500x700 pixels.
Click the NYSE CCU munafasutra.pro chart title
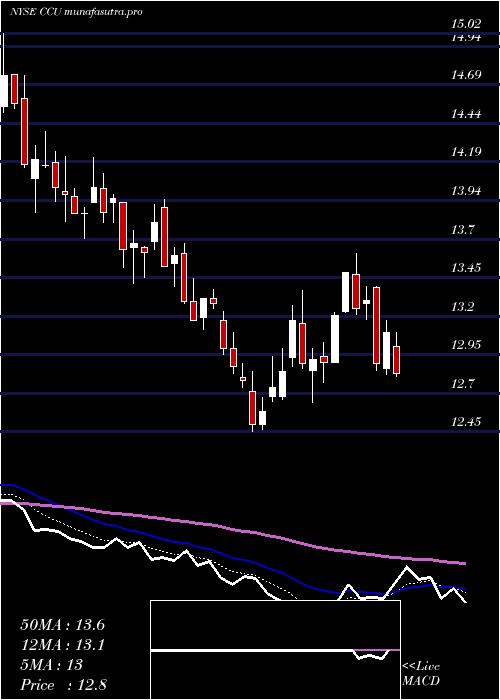pos(76,12)
